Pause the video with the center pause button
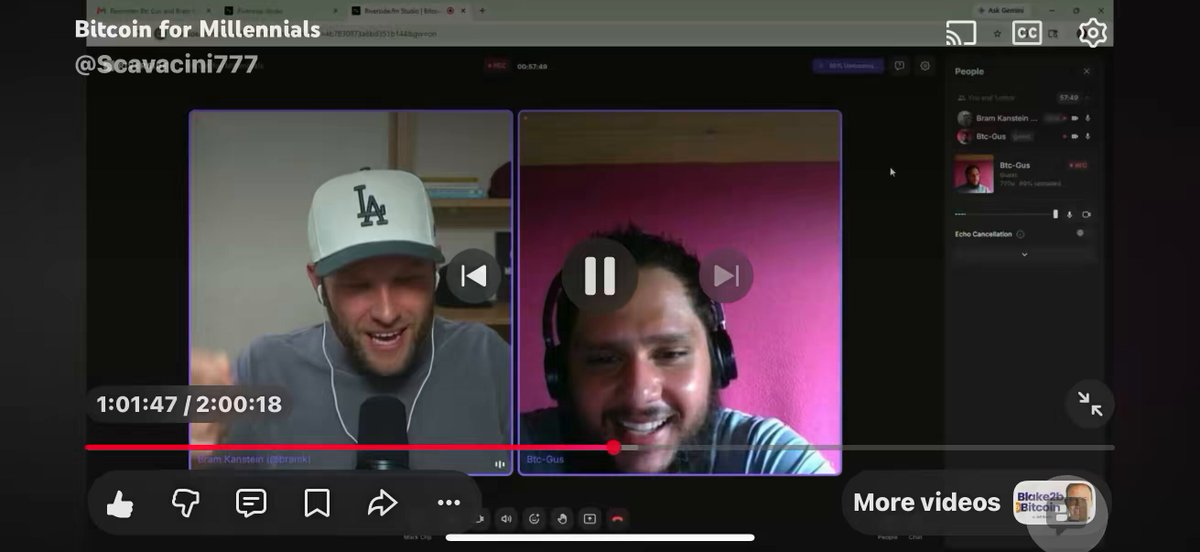The height and width of the screenshot is (552, 1200). (599, 275)
